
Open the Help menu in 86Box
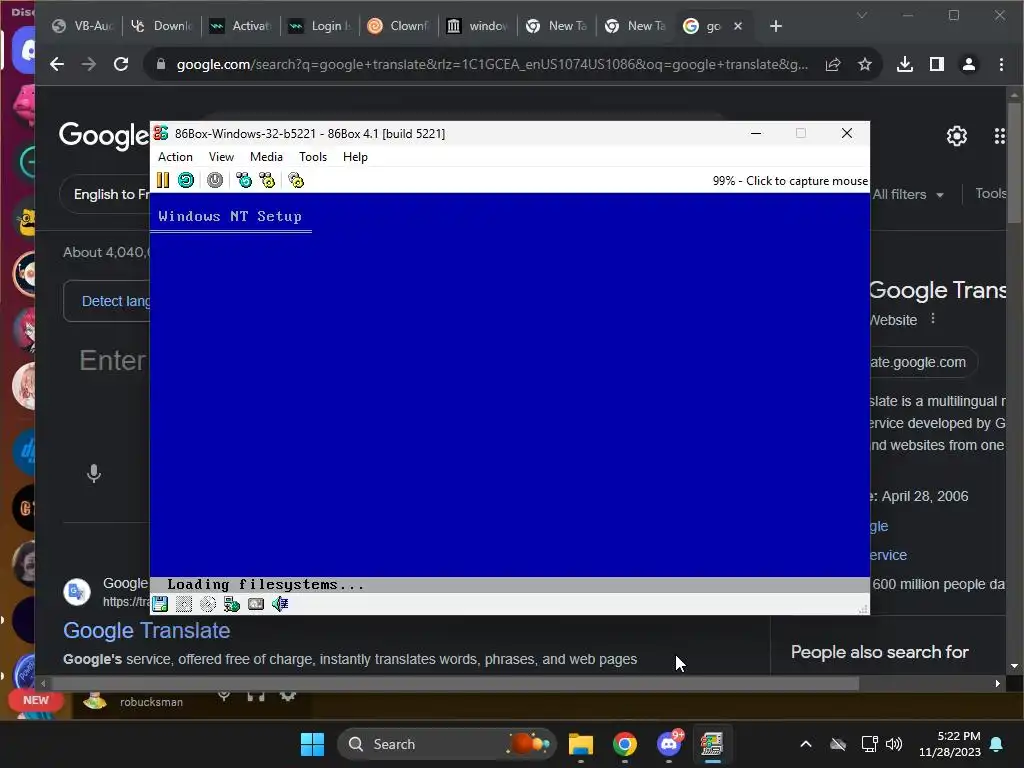[355, 157]
